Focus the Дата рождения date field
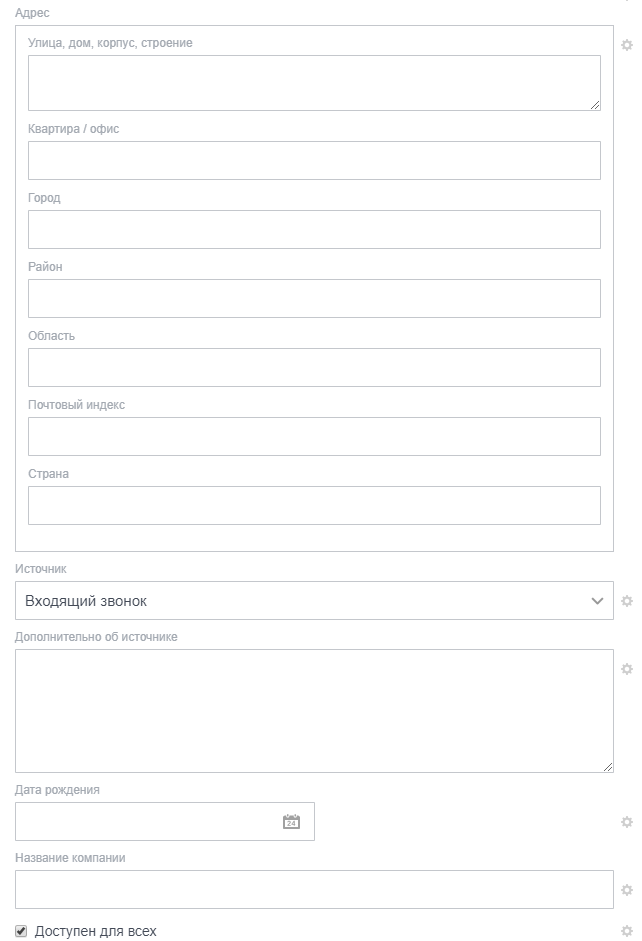Viewport: 642px width, 941px height. 145,822
